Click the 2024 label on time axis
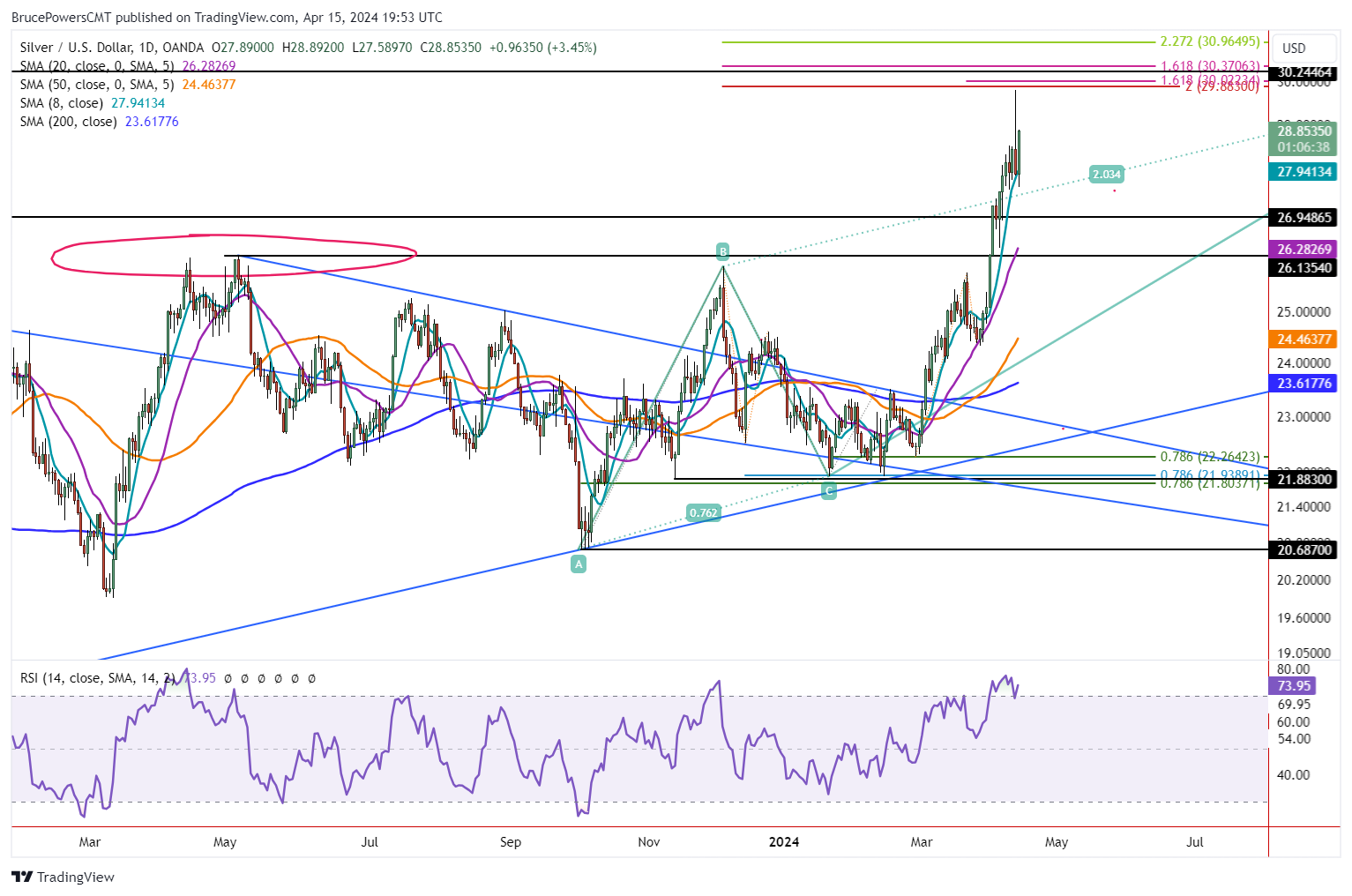 click(x=783, y=842)
